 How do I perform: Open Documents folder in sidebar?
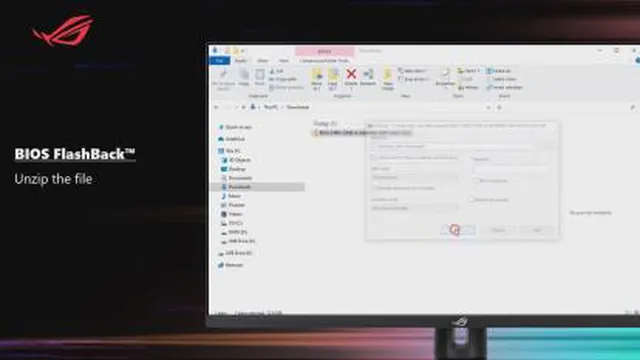pos(237,178)
